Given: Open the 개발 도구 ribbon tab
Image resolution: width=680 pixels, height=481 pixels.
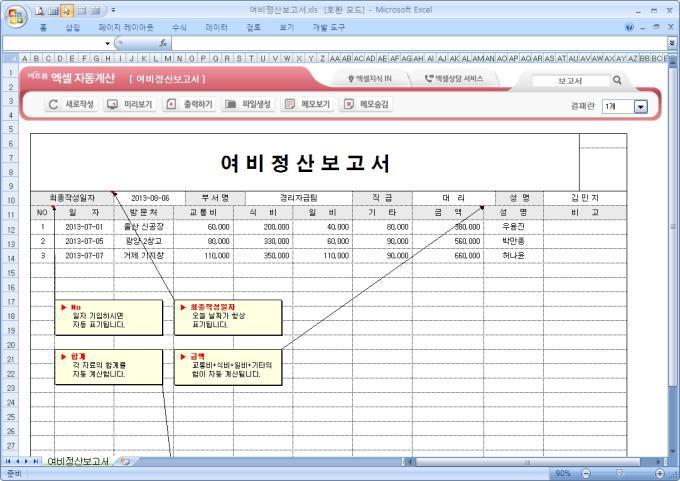Looking at the screenshot, I should click(329, 27).
